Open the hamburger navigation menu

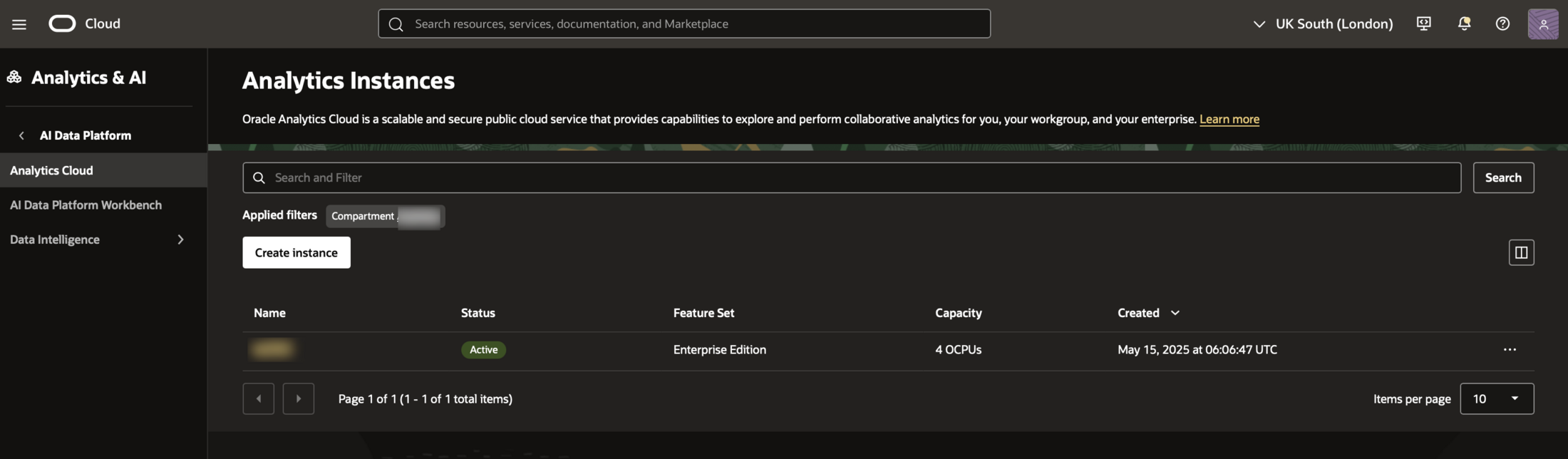tap(19, 24)
